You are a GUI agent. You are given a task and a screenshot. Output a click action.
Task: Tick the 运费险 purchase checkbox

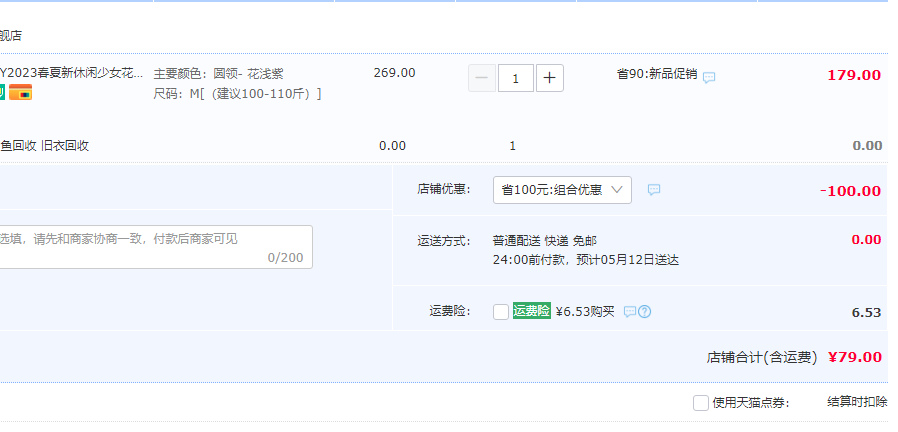tap(501, 312)
